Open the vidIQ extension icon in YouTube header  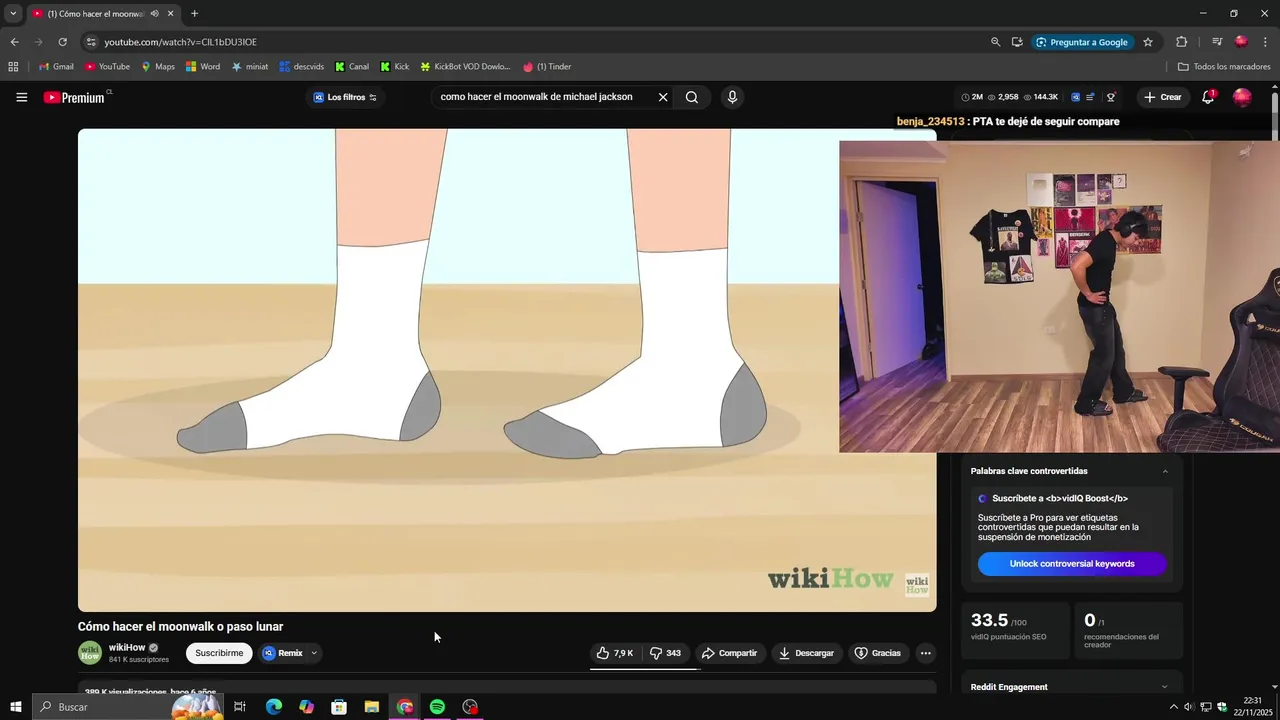point(1076,97)
